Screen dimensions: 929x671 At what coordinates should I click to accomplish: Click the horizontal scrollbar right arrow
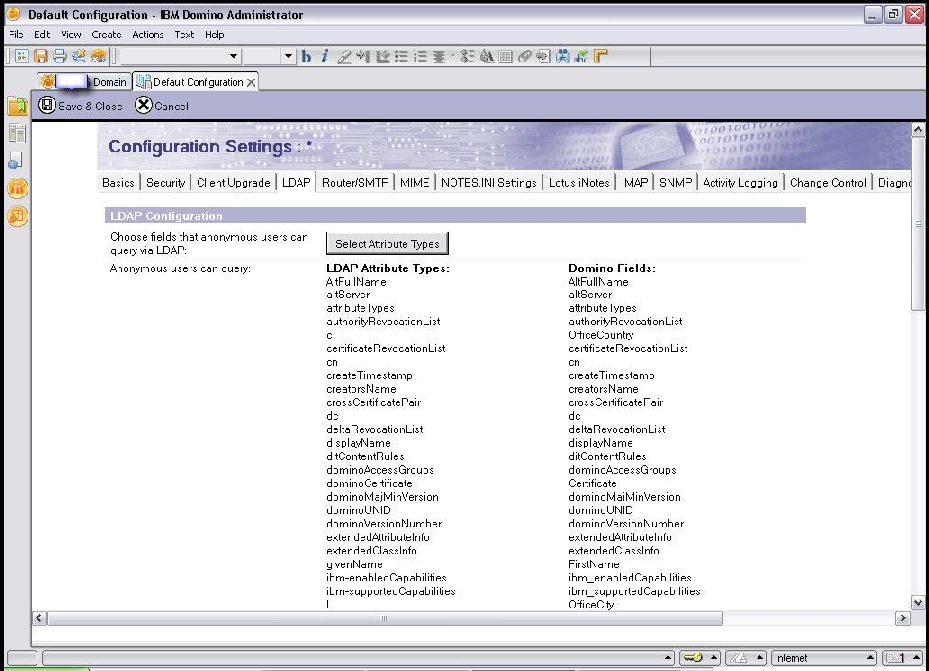click(x=902, y=618)
